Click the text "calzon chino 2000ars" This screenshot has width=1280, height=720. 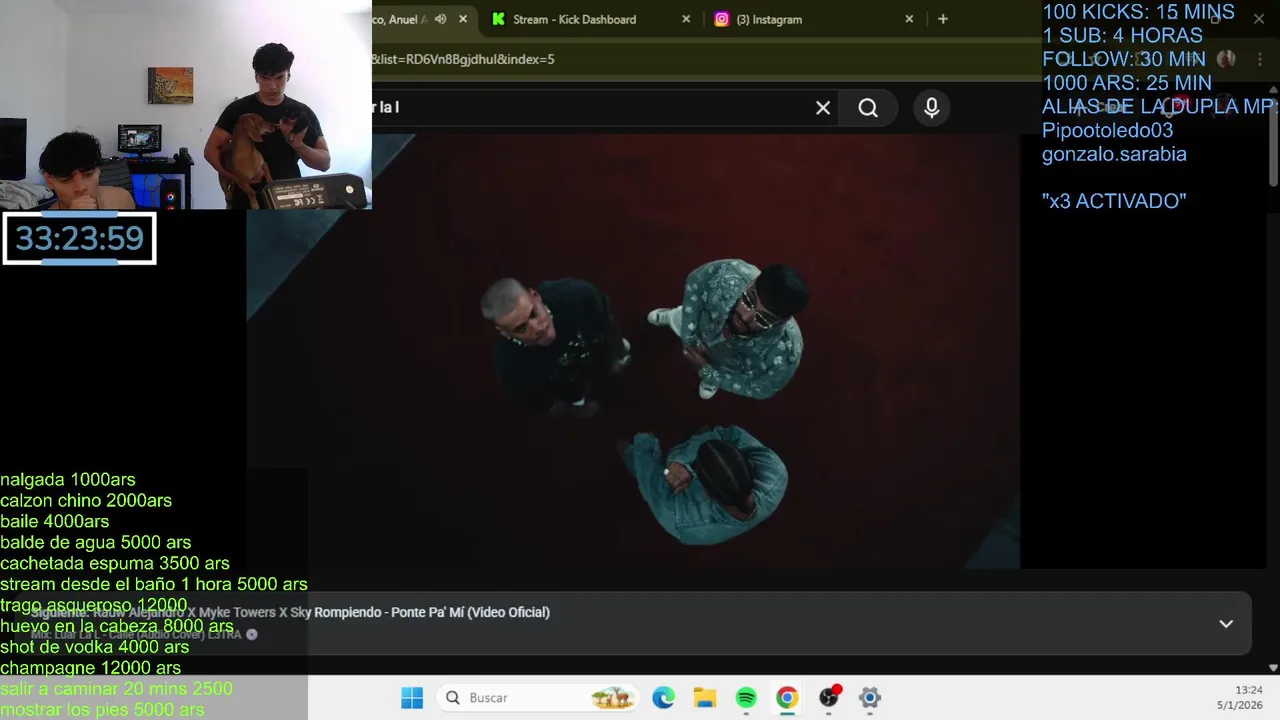coord(86,501)
